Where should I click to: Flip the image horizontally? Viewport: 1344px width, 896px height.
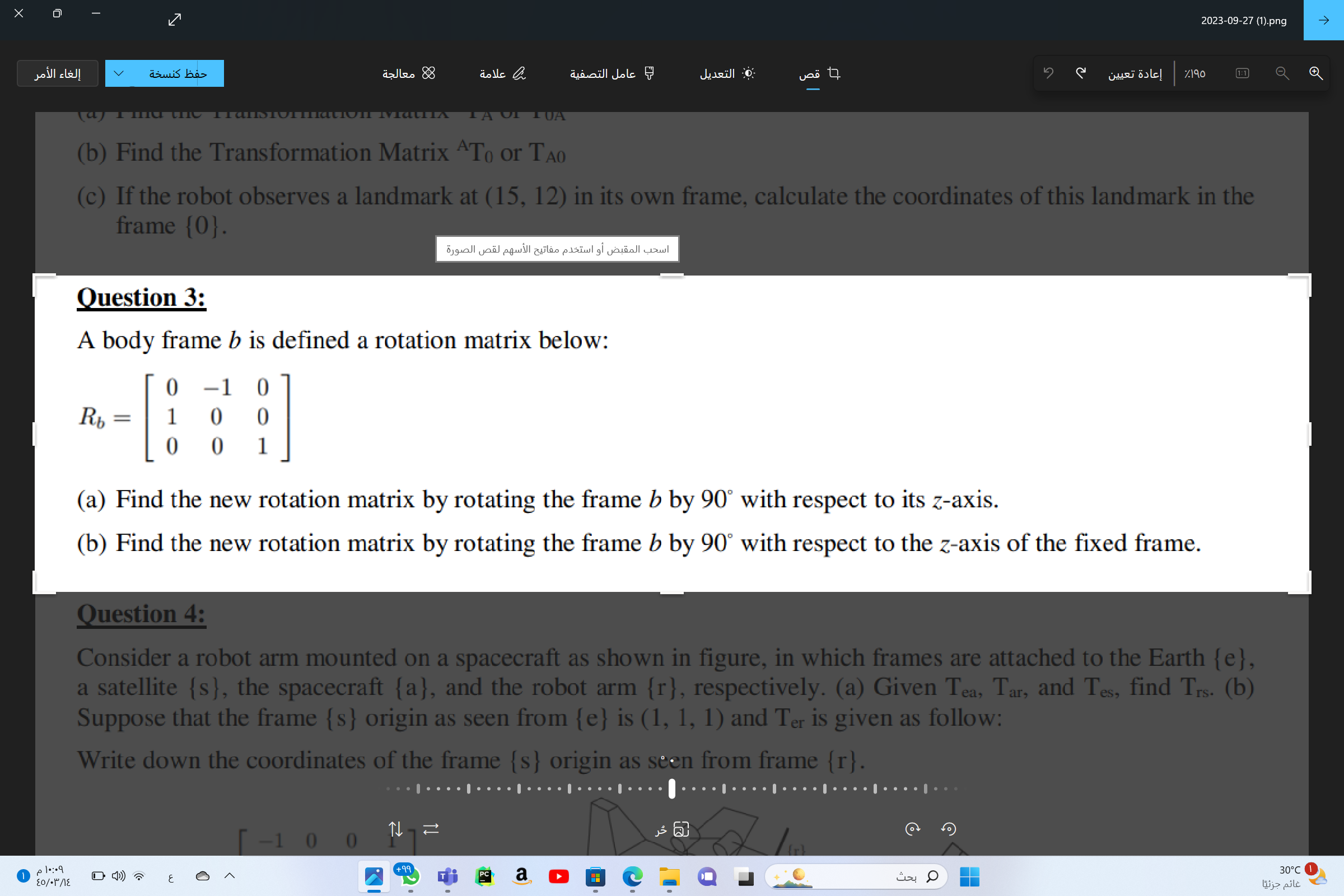430,829
